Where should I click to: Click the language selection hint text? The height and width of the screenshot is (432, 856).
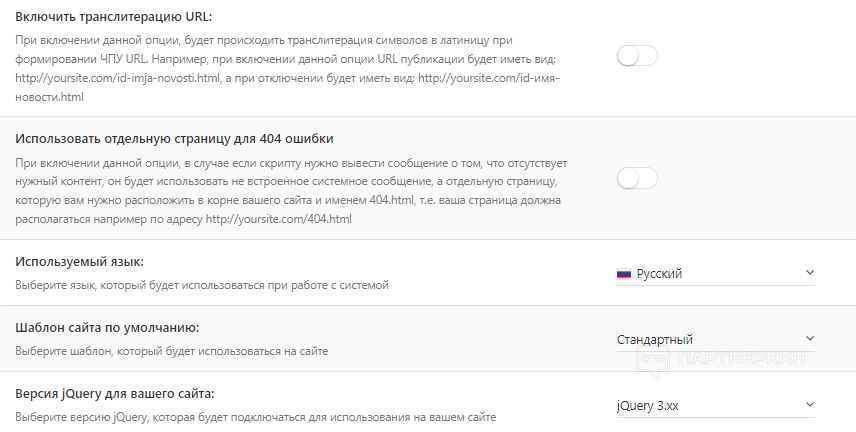pyautogui.click(x=202, y=285)
